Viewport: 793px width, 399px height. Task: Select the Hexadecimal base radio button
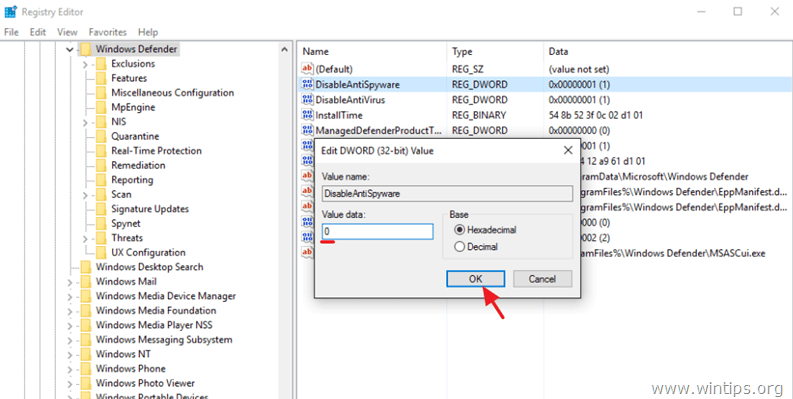click(459, 230)
